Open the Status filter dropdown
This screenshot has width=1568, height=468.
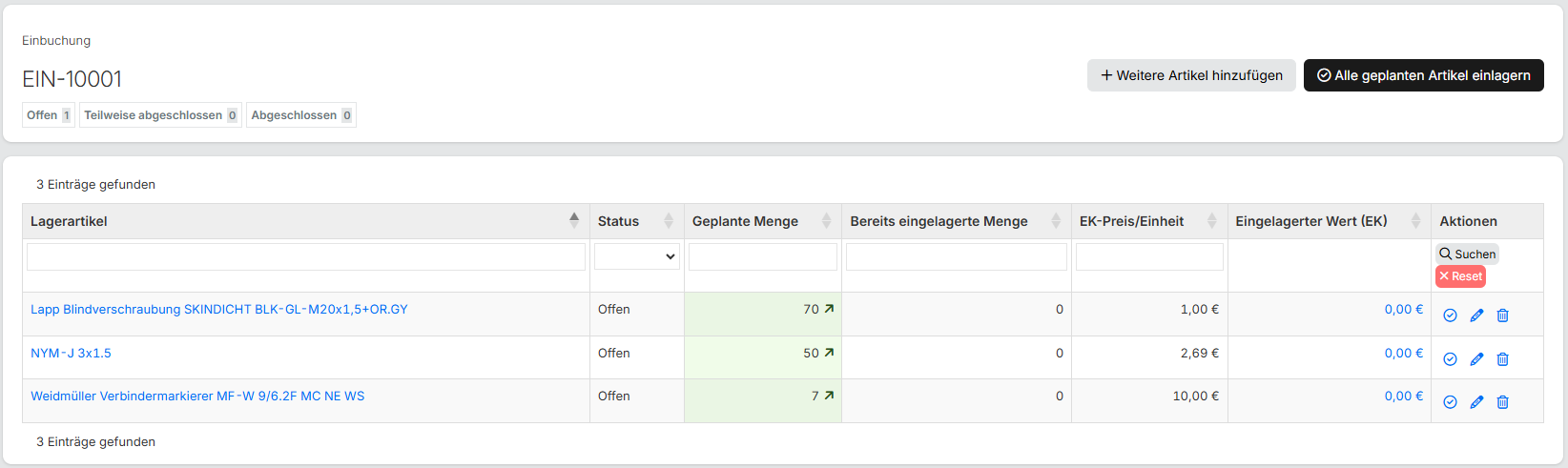(636, 256)
